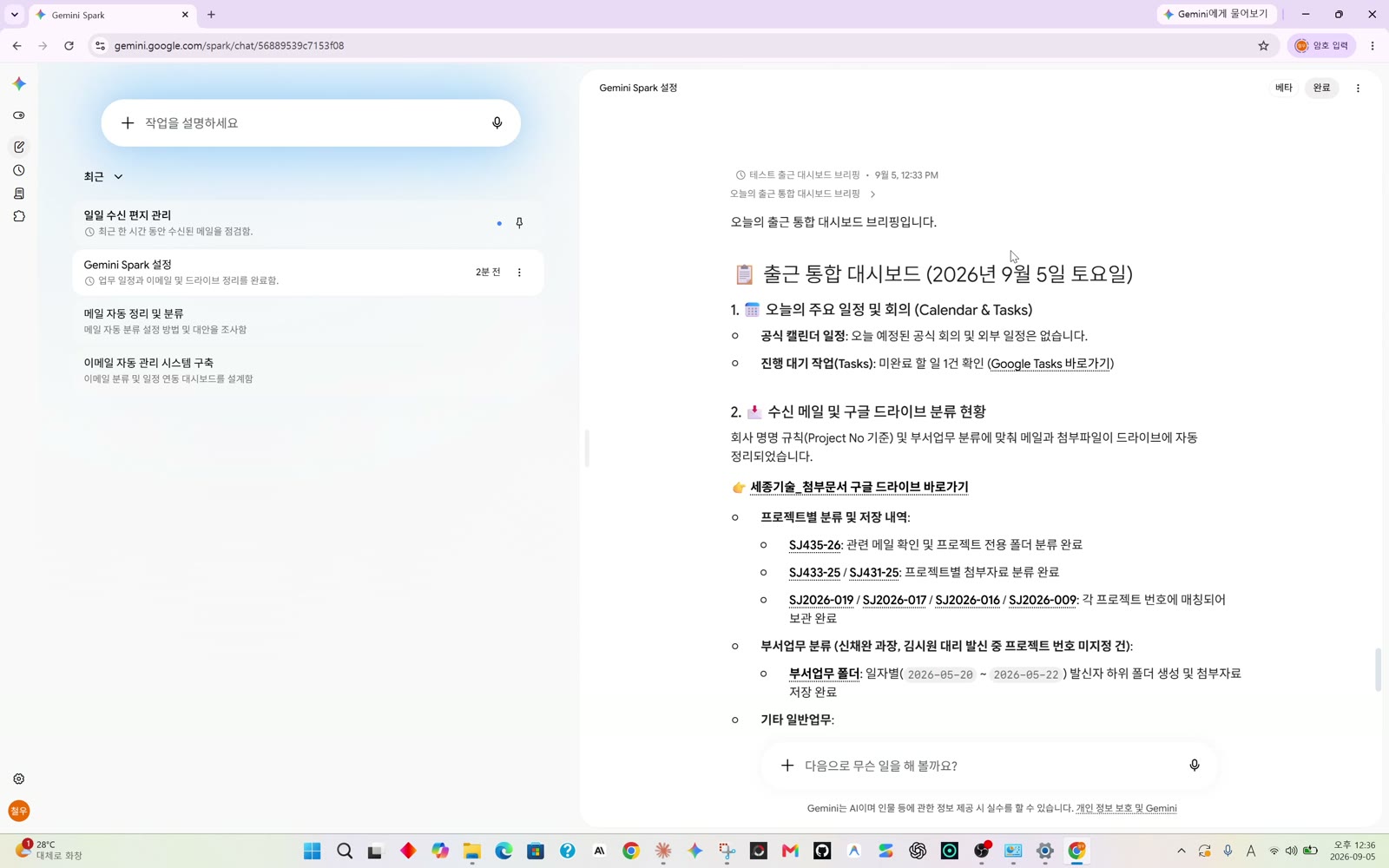Open the Gemini Spark 설정 task
The image size is (1389, 868).
tap(308, 273)
